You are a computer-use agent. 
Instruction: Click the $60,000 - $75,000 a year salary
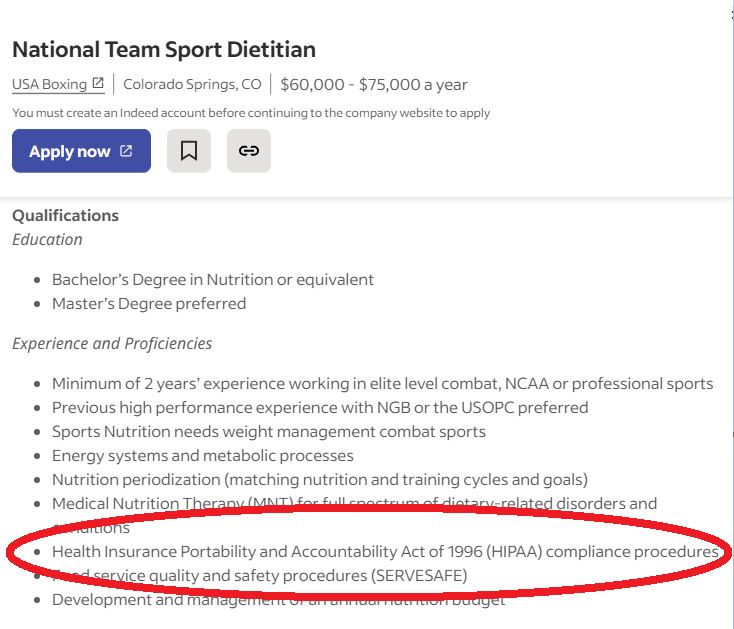[374, 84]
